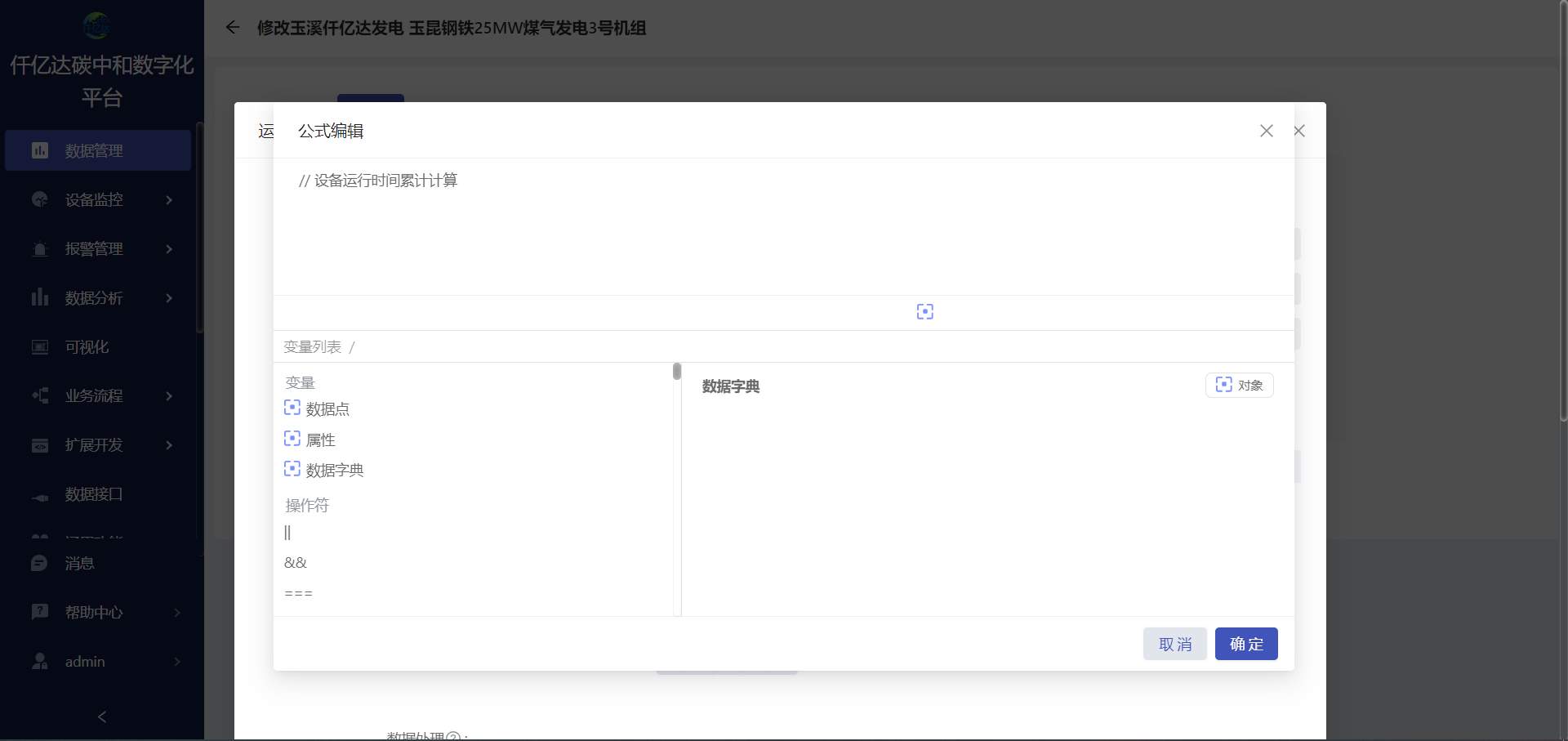Open the 业务流程 sidebar menu
The height and width of the screenshot is (741, 1568).
click(x=98, y=395)
